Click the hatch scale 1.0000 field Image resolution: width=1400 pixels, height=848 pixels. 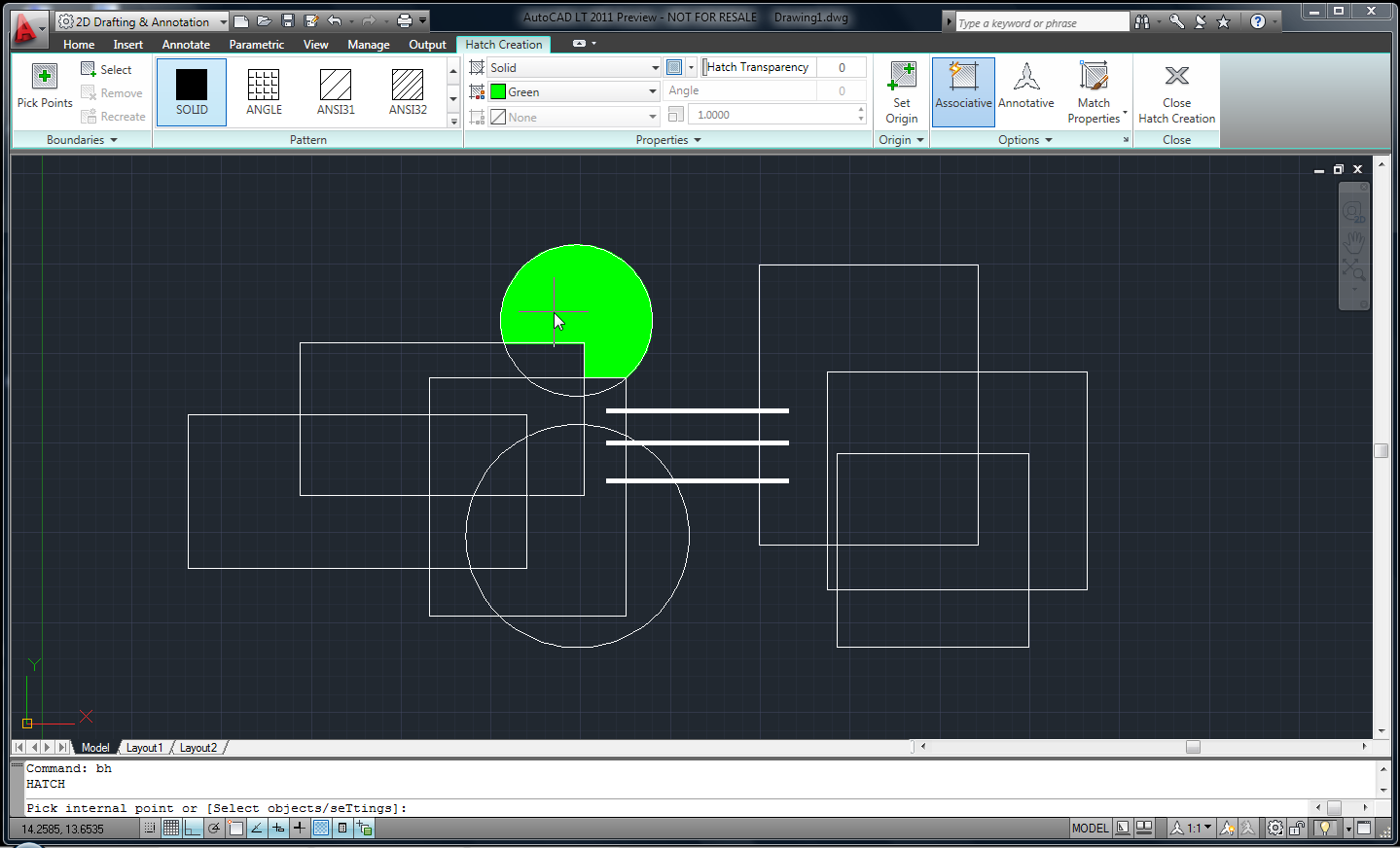click(775, 115)
